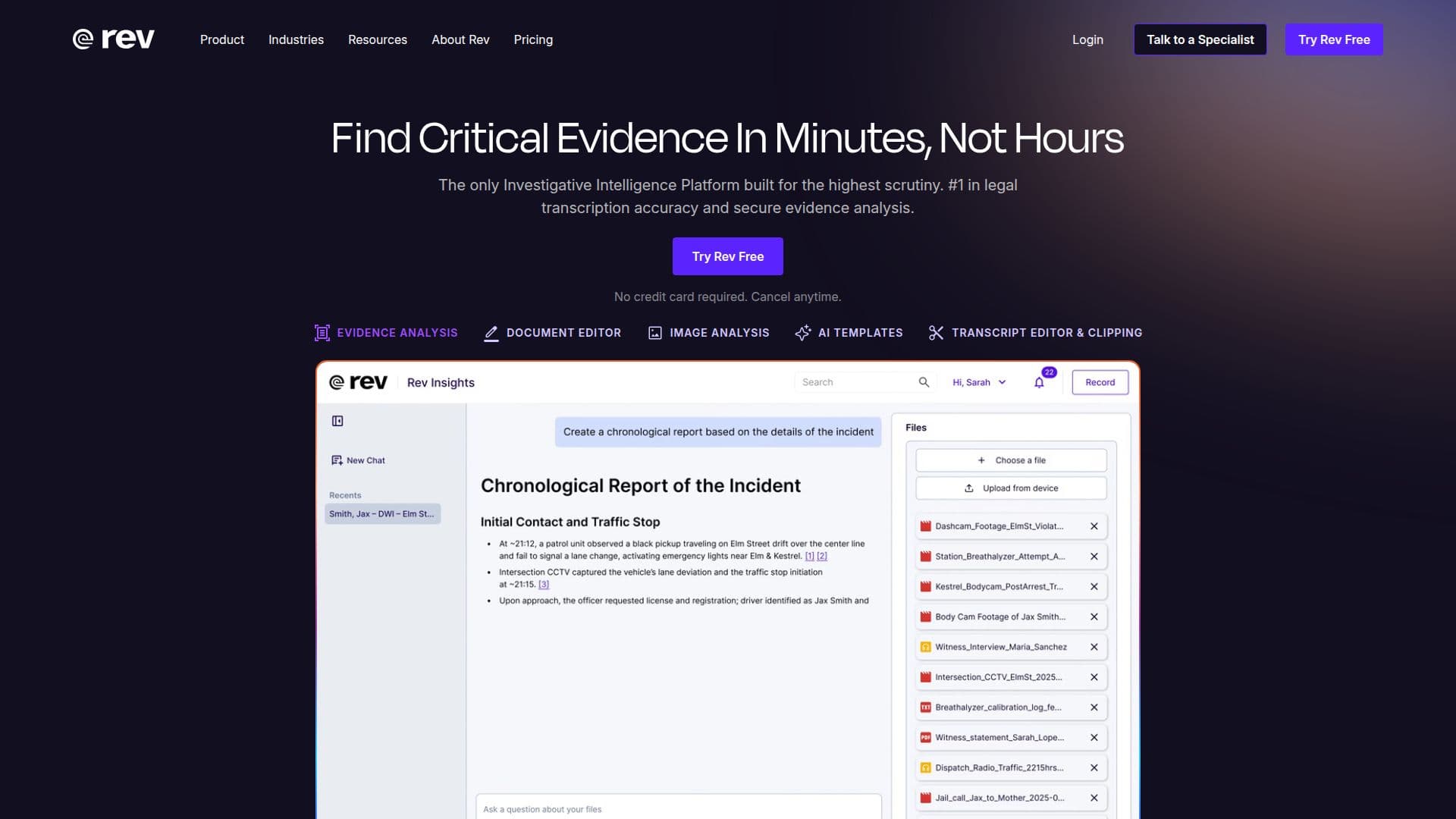Remove Breathalyzer_calibration_log file
The width and height of the screenshot is (1456, 819).
click(1094, 708)
